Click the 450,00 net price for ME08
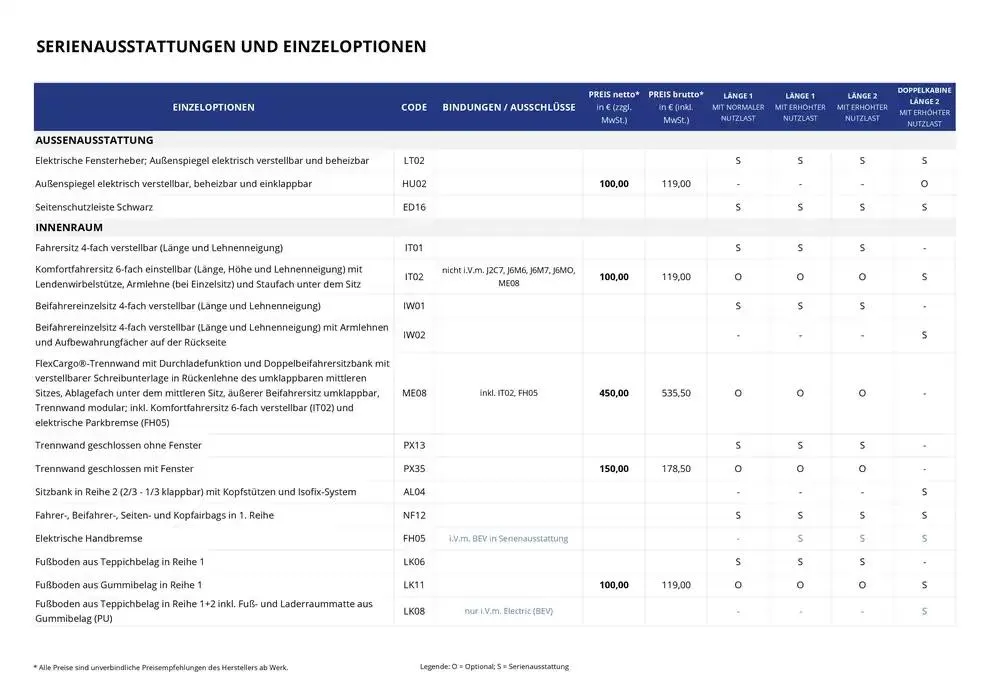The height and width of the screenshot is (700, 990). pos(614,393)
